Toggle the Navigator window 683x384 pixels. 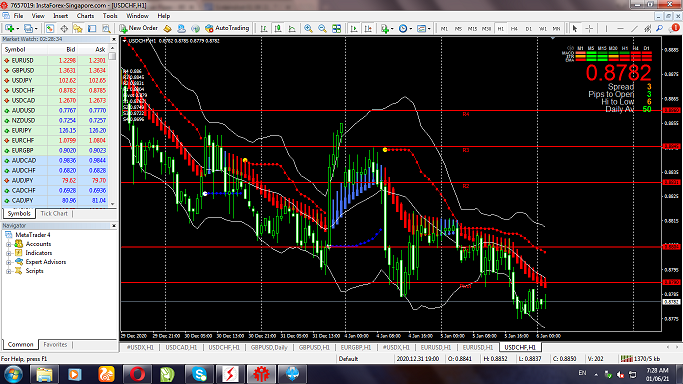[78, 28]
